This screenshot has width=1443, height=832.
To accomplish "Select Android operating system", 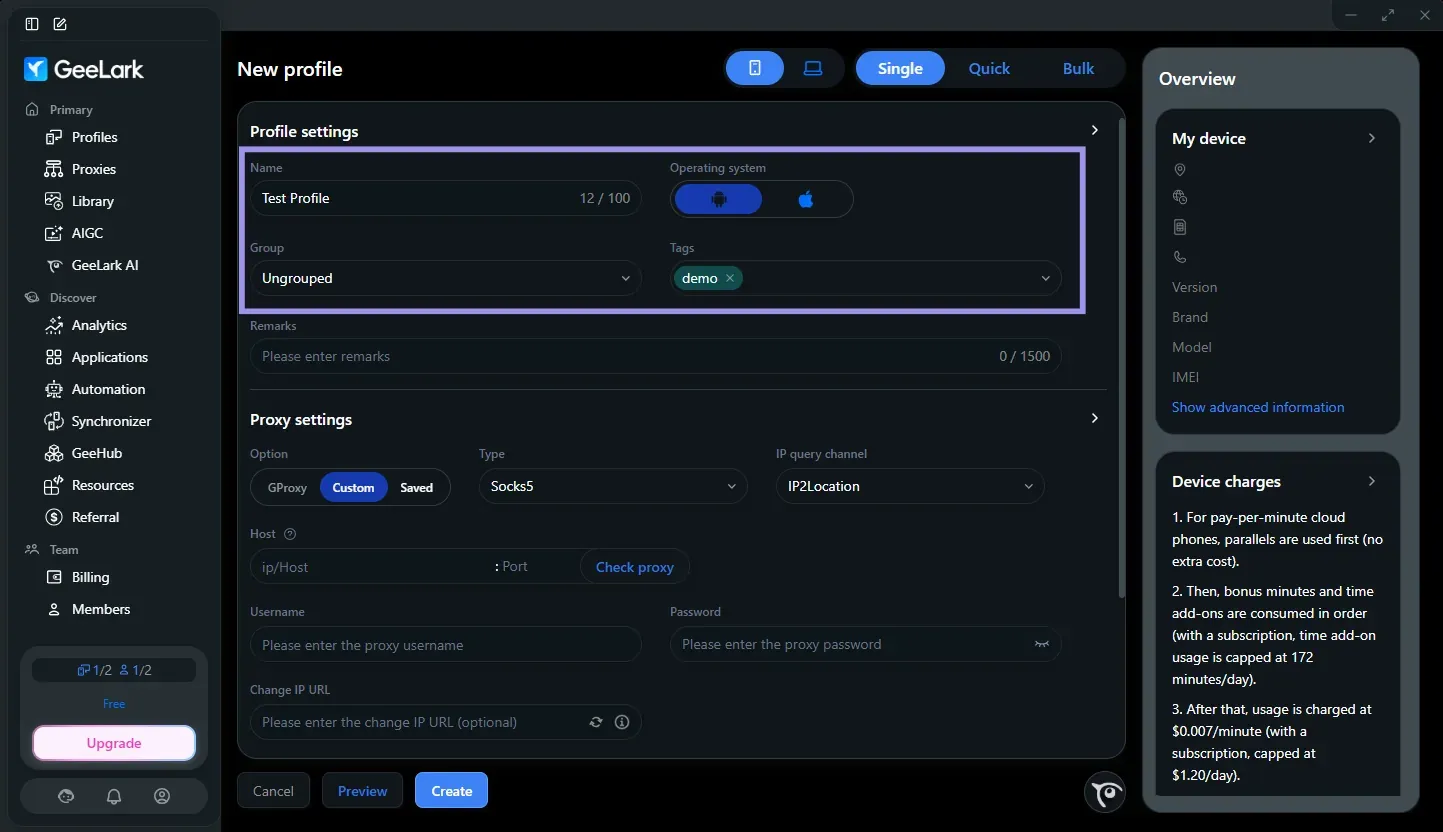I will (718, 199).
